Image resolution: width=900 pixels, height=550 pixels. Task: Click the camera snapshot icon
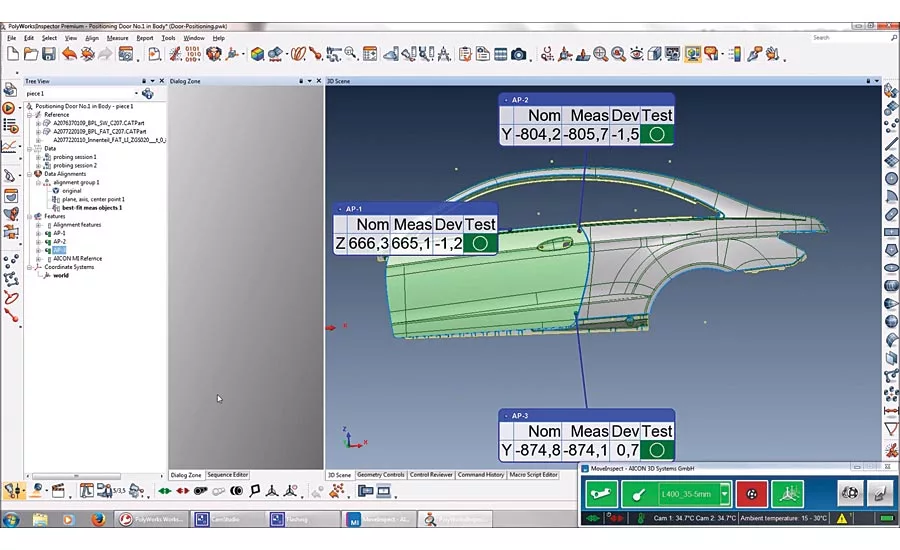(519, 55)
